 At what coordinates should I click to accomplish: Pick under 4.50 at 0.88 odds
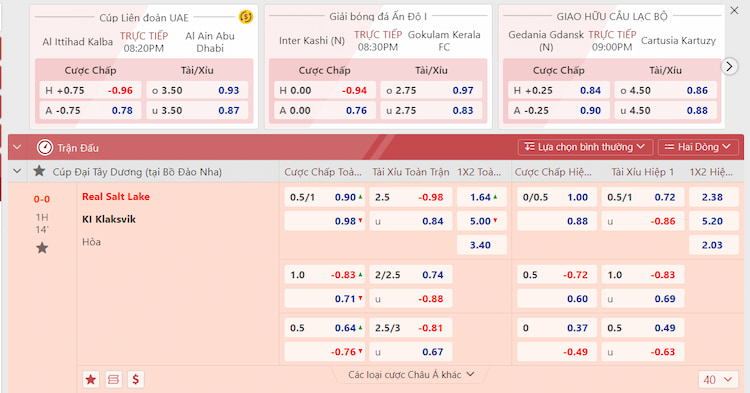(666, 110)
